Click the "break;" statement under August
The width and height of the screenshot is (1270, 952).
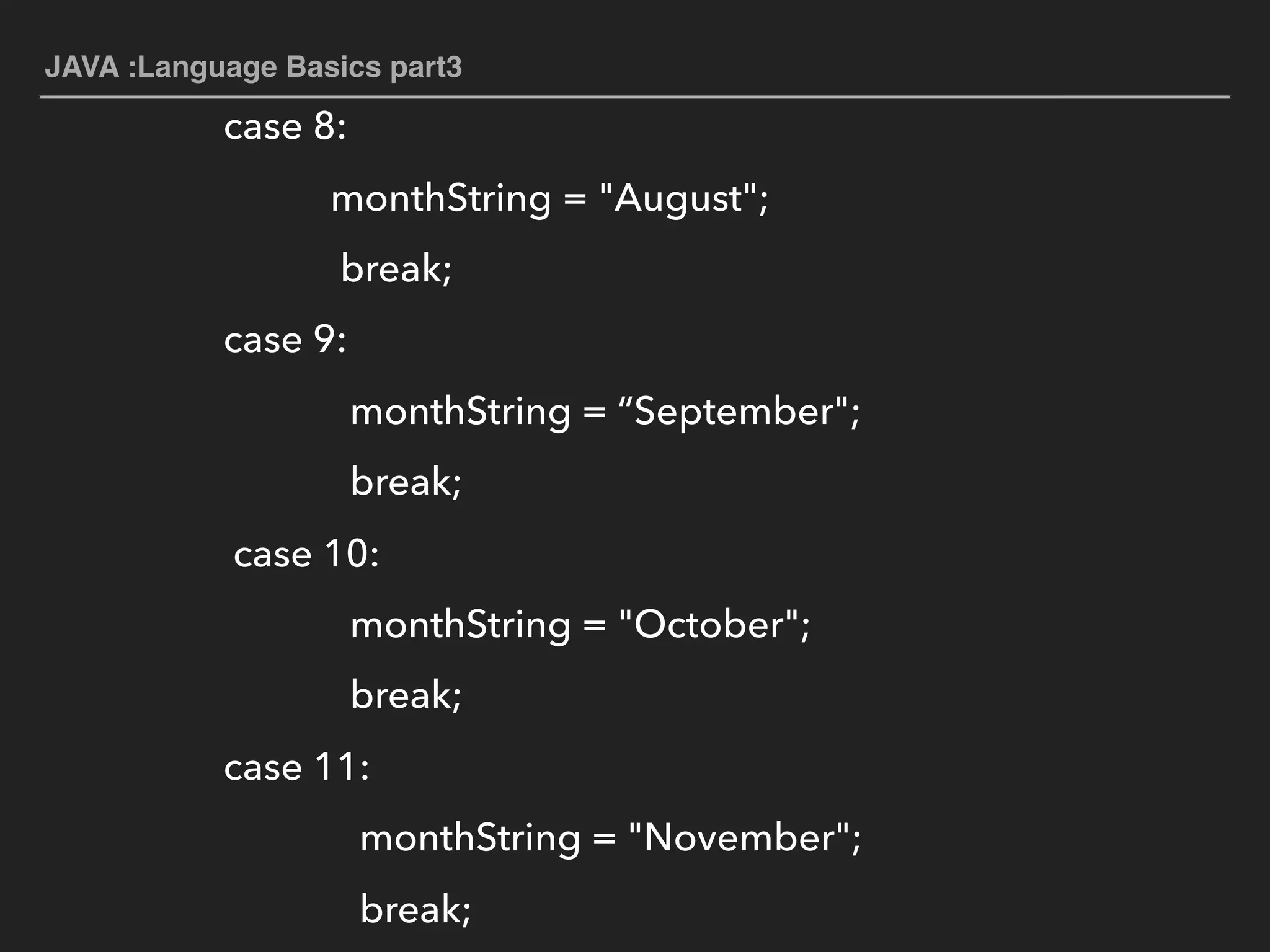click(x=396, y=269)
